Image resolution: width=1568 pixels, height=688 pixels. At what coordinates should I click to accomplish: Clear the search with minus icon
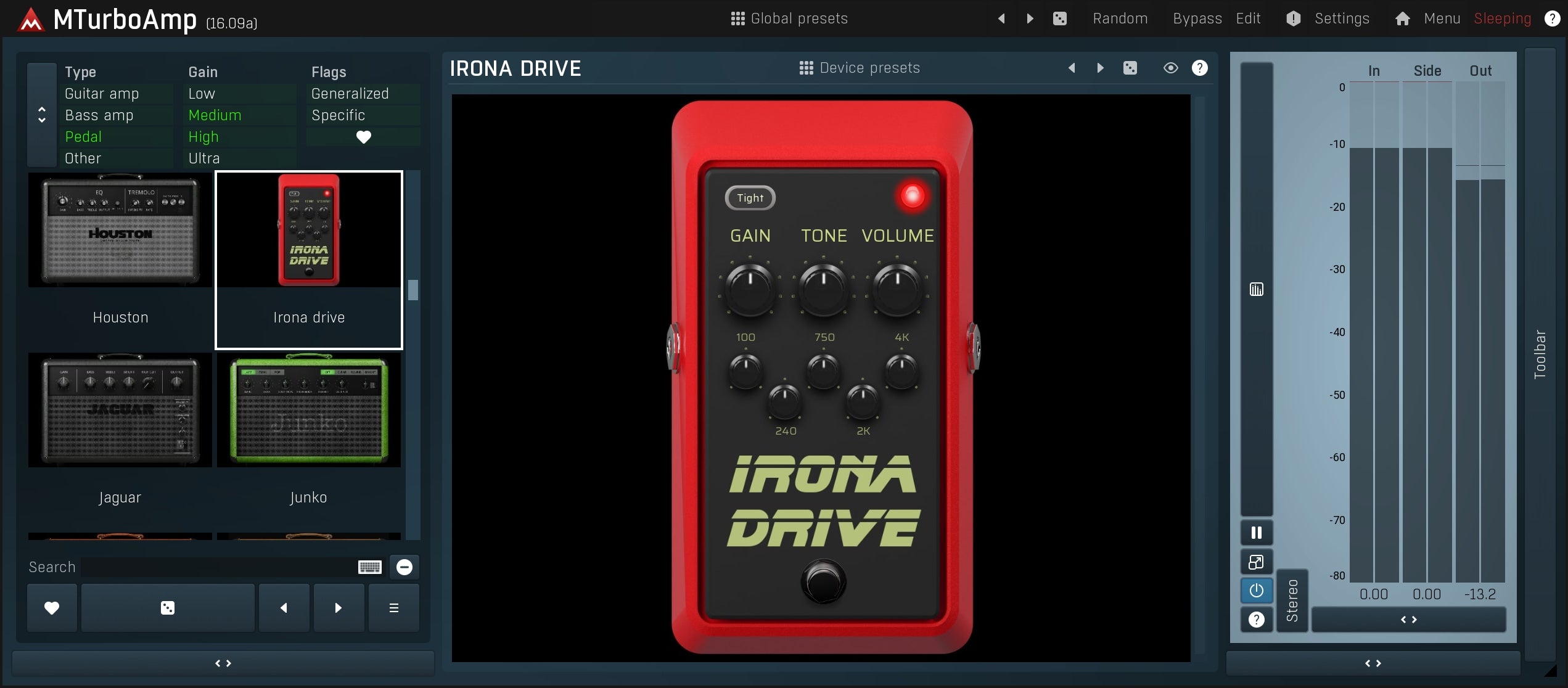click(404, 567)
